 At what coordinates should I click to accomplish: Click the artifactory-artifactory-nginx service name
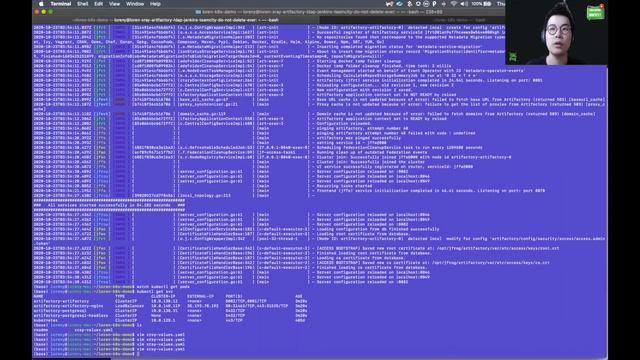tap(68, 306)
